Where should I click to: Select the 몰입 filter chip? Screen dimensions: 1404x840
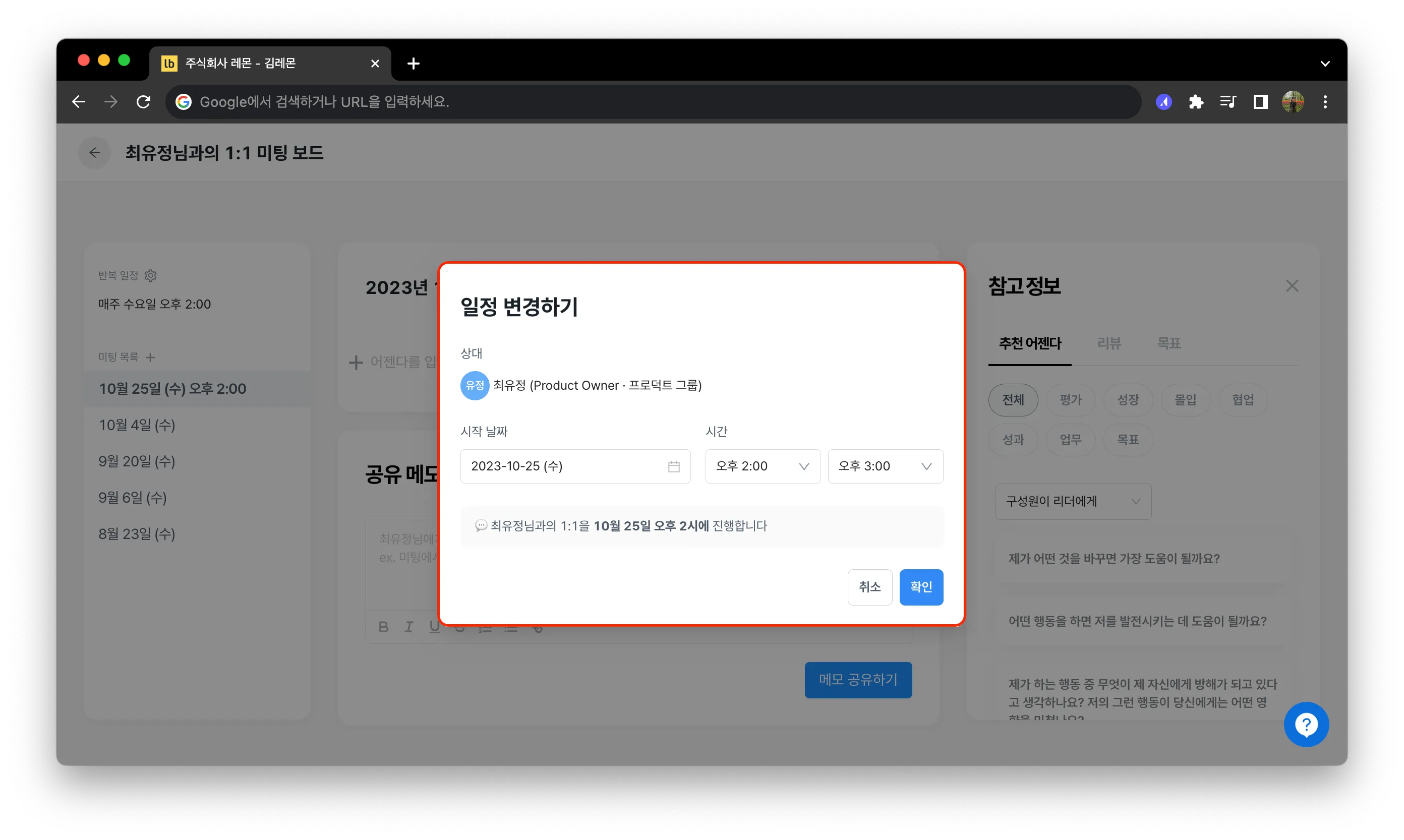click(1186, 400)
